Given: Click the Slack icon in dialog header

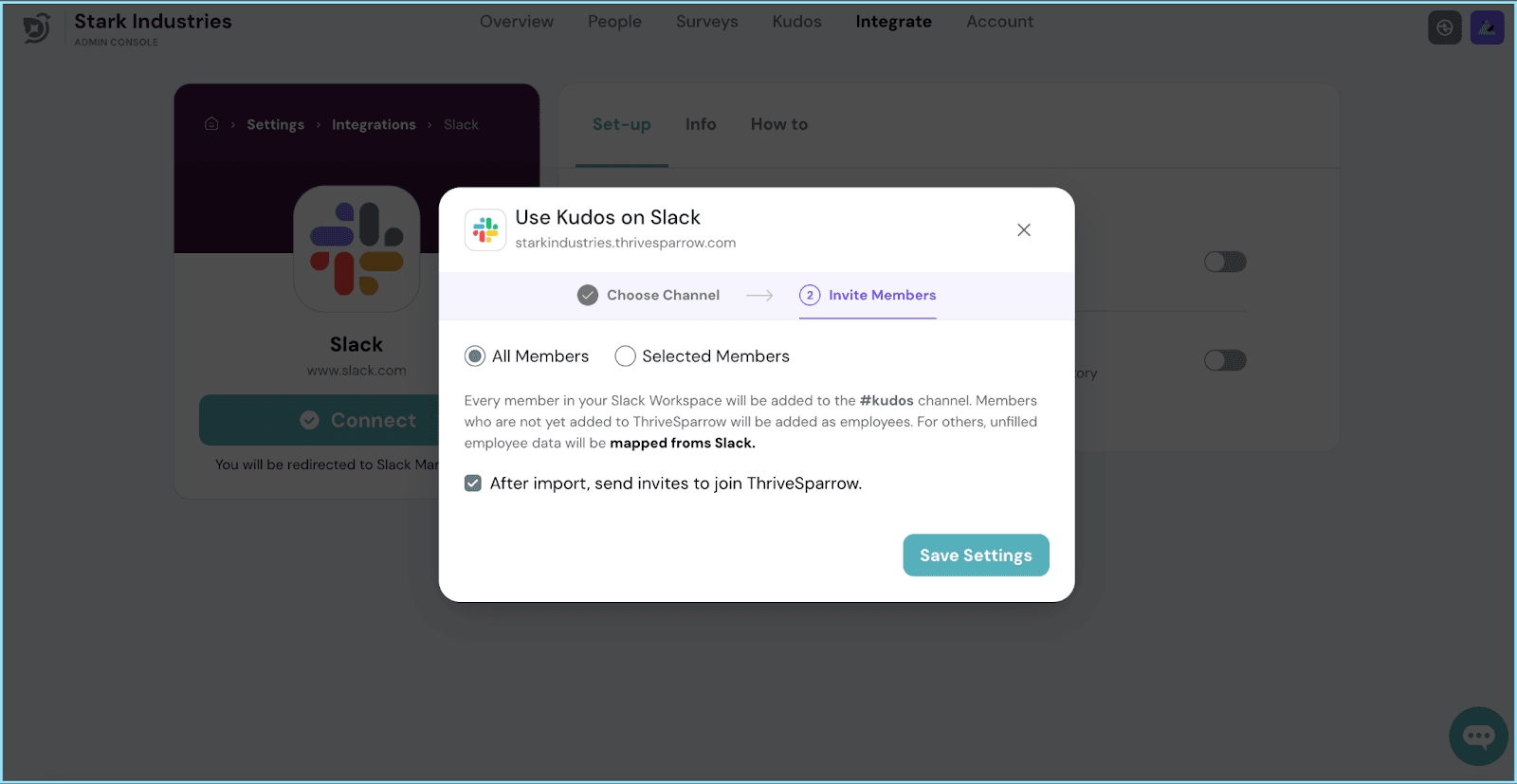Looking at the screenshot, I should (485, 230).
